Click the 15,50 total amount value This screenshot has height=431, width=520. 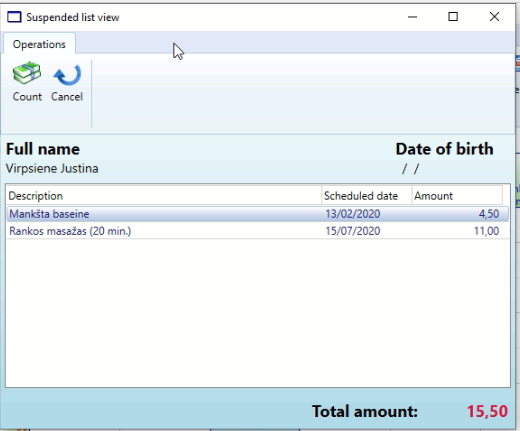point(487,411)
